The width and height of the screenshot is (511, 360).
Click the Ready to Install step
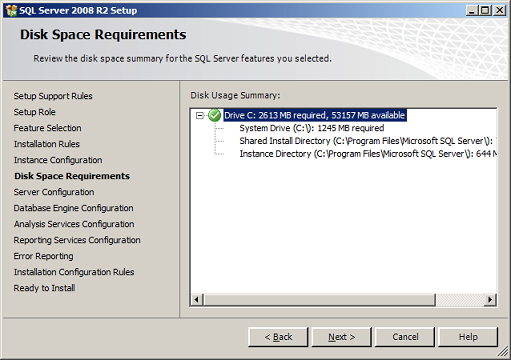pos(44,288)
